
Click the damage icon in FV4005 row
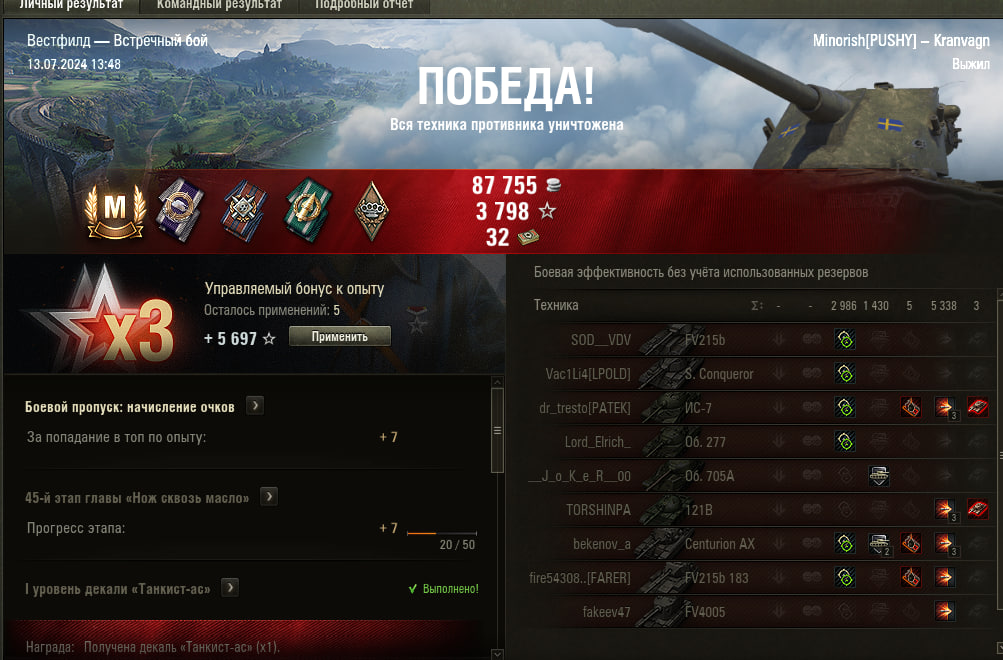pyautogui.click(x=944, y=611)
